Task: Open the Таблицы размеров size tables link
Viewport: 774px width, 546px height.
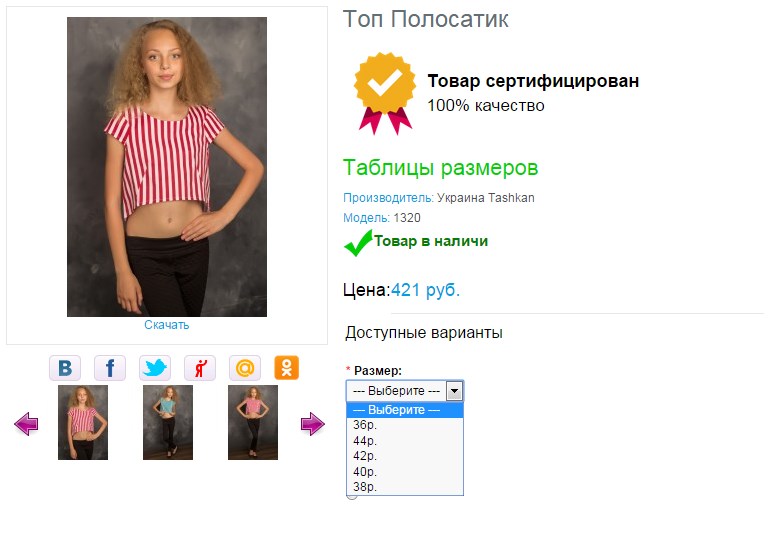Action: click(x=440, y=167)
